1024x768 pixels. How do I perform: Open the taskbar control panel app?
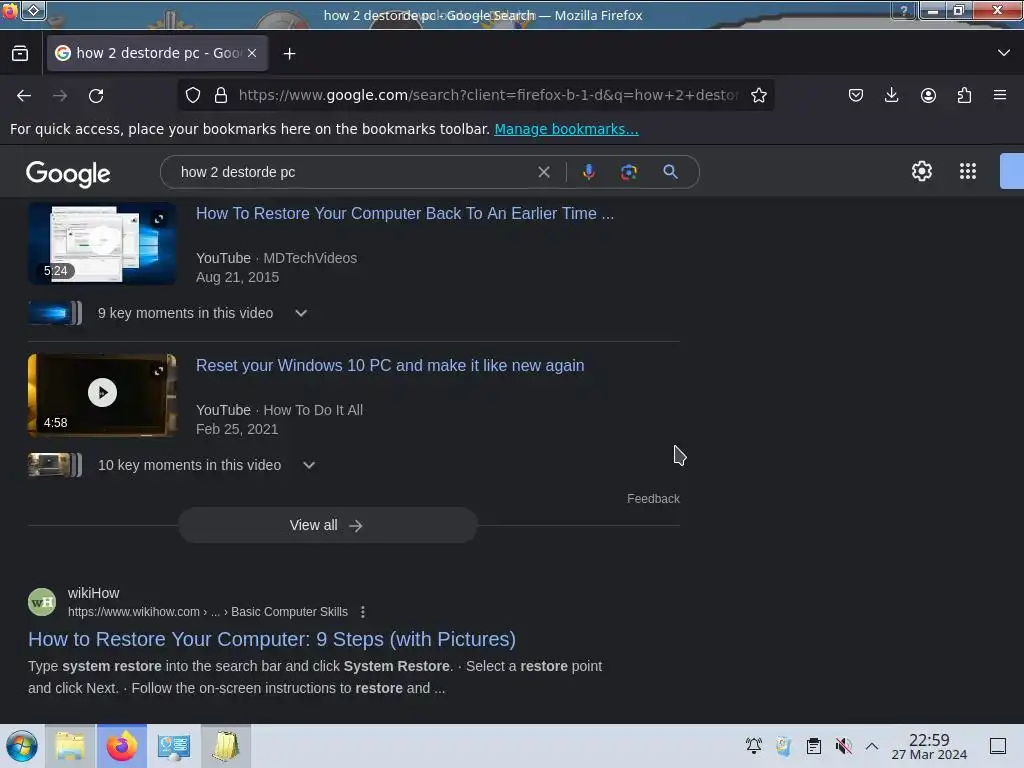[x=174, y=746]
